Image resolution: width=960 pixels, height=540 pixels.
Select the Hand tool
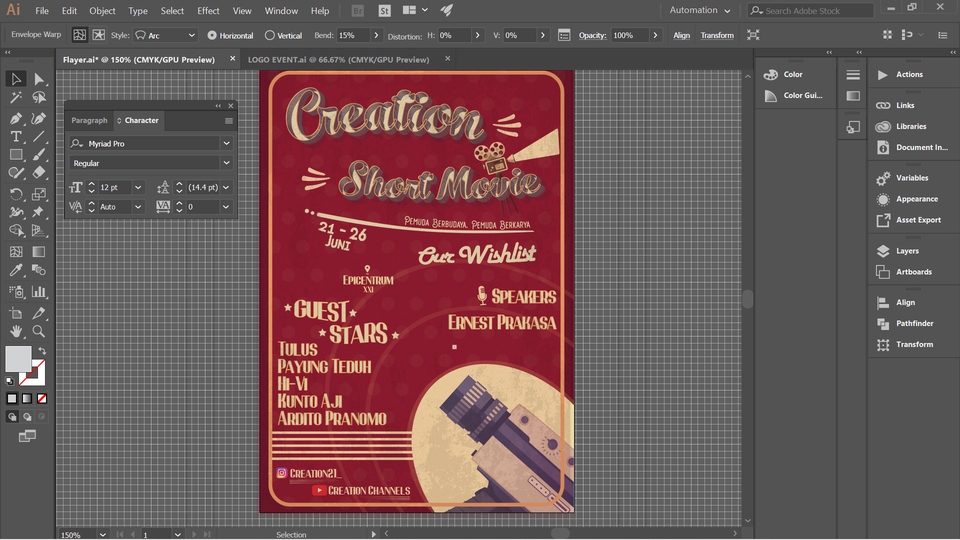[16, 330]
